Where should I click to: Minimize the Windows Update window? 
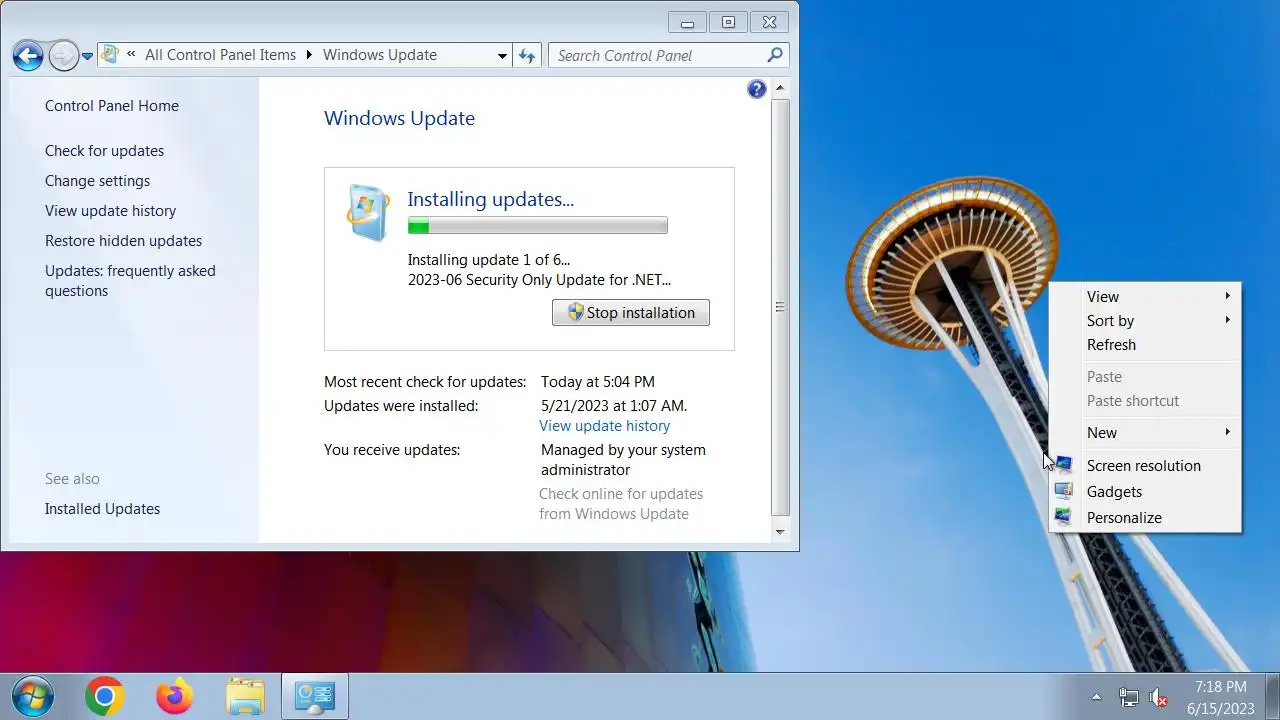pos(687,22)
